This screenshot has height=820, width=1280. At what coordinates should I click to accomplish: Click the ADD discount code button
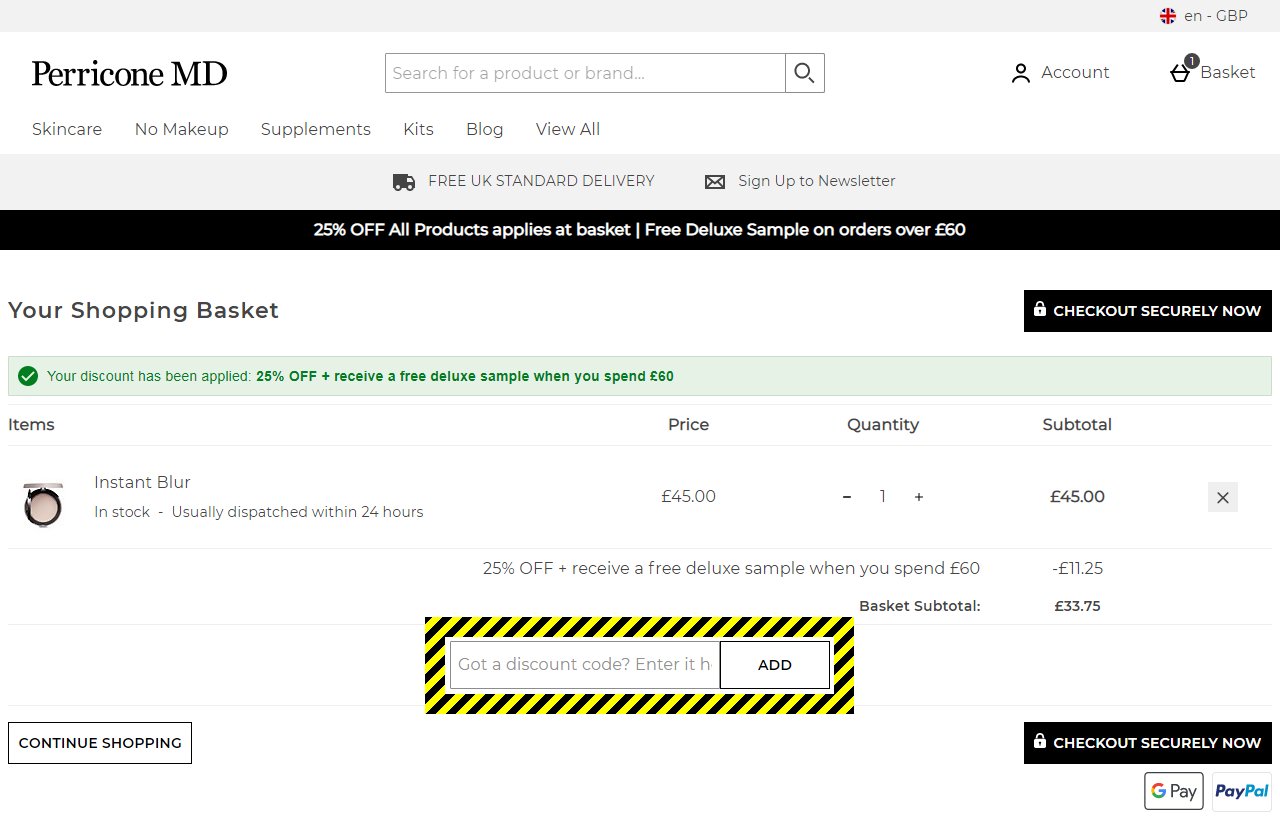(x=775, y=665)
